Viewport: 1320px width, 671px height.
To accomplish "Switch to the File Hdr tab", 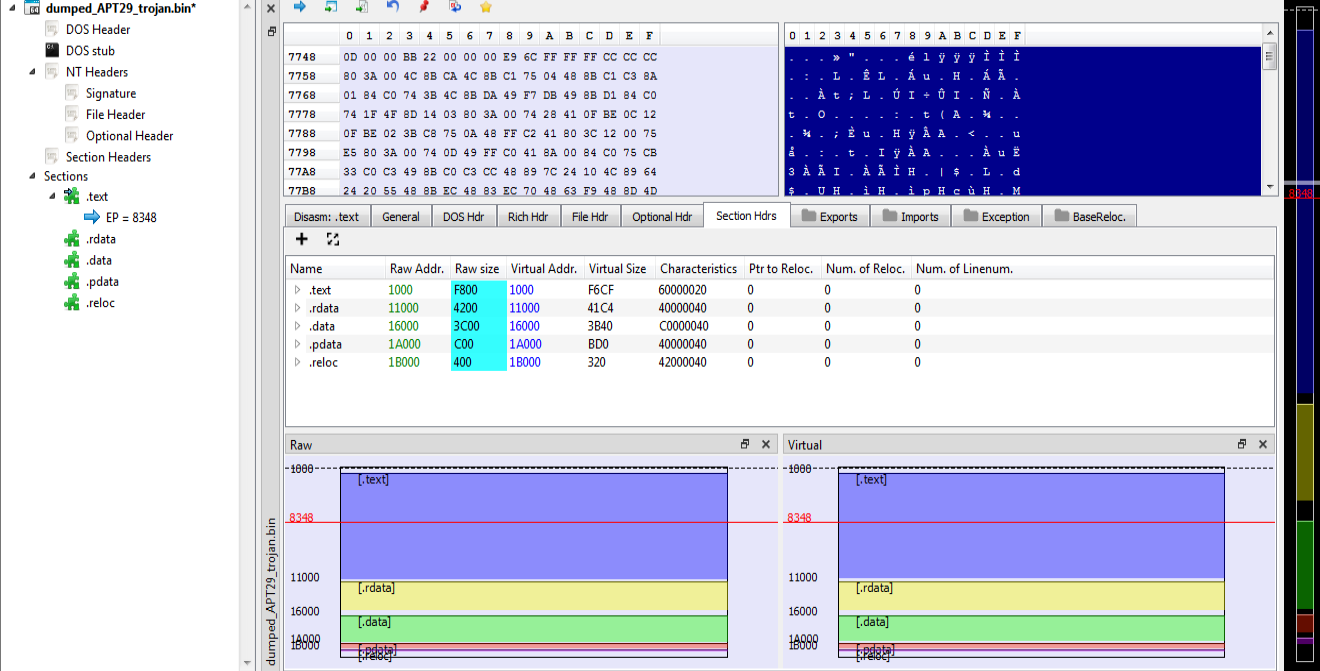I will 590,217.
